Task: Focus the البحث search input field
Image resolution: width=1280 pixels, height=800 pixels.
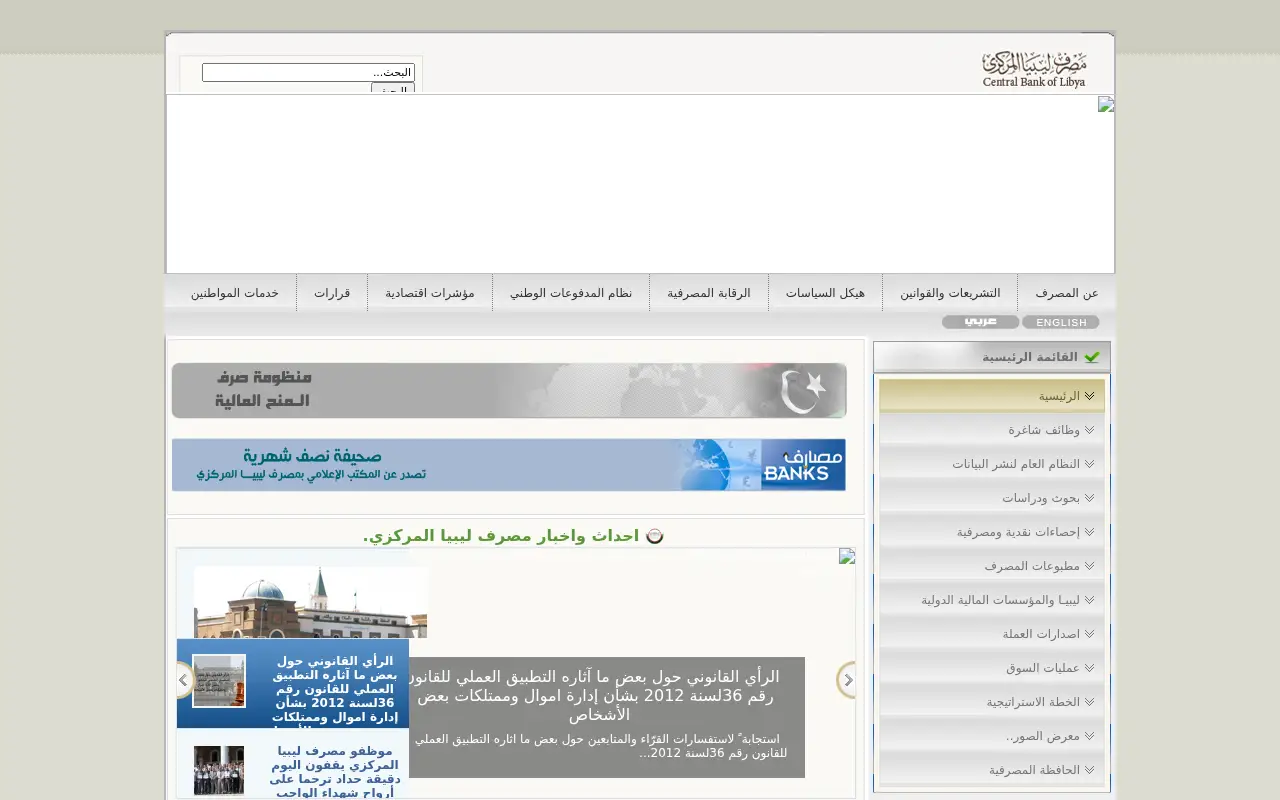Action: [x=308, y=72]
